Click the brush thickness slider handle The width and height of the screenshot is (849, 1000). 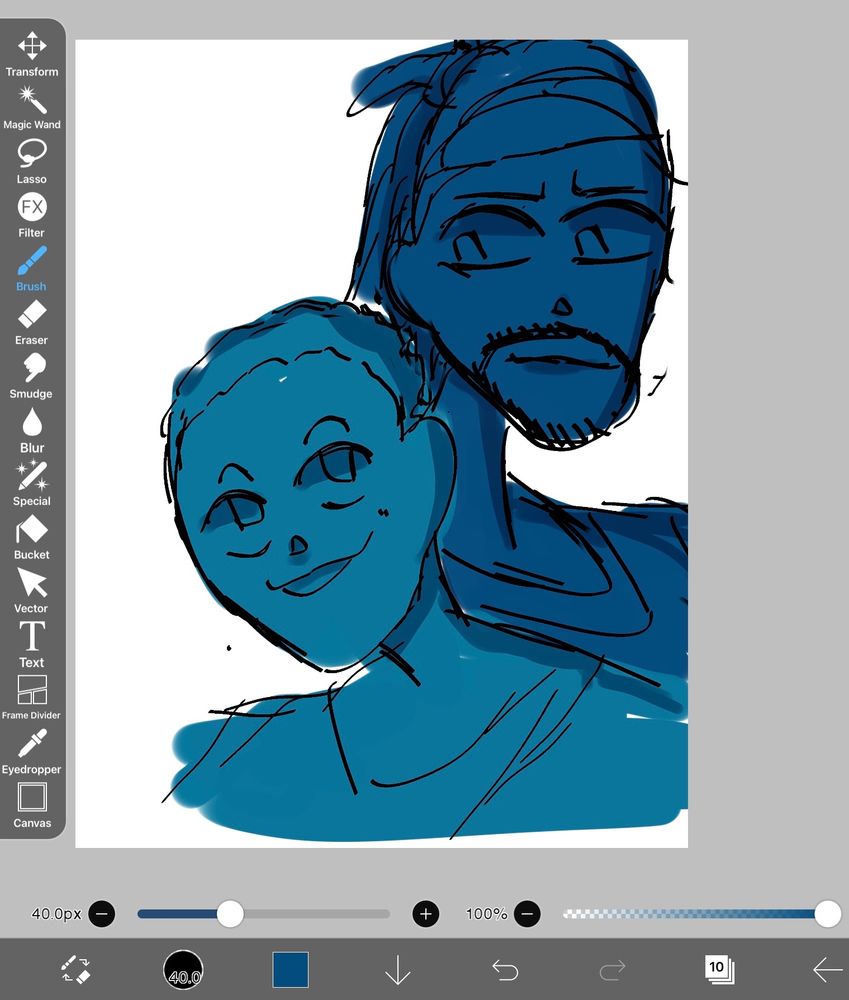[x=230, y=914]
